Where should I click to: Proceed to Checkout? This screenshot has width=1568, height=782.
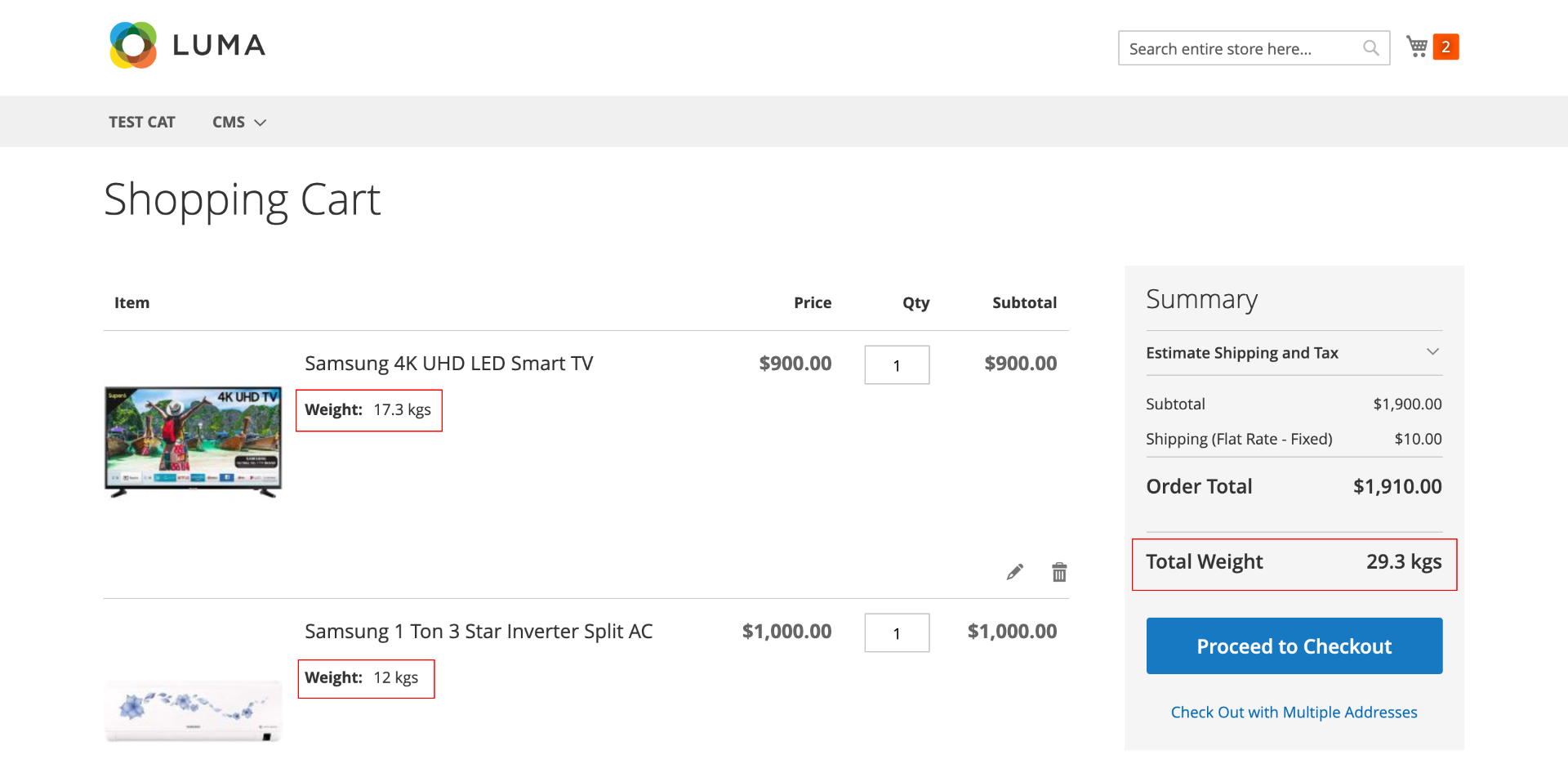point(1294,646)
